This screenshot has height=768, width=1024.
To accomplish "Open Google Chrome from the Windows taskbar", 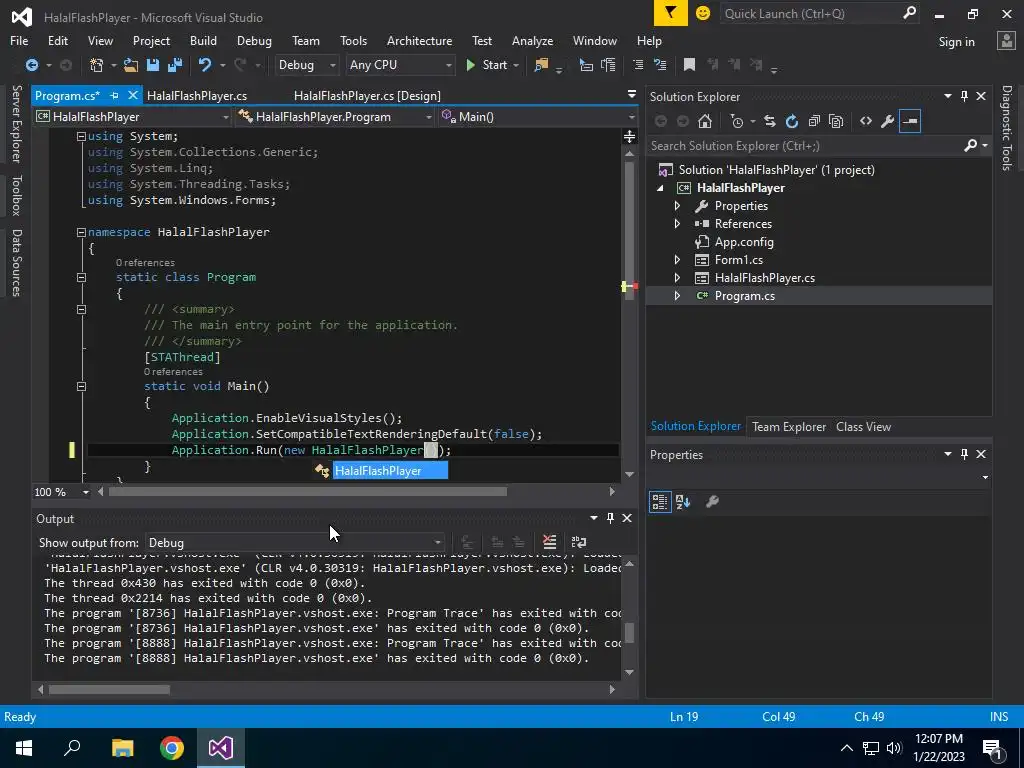I will point(172,748).
